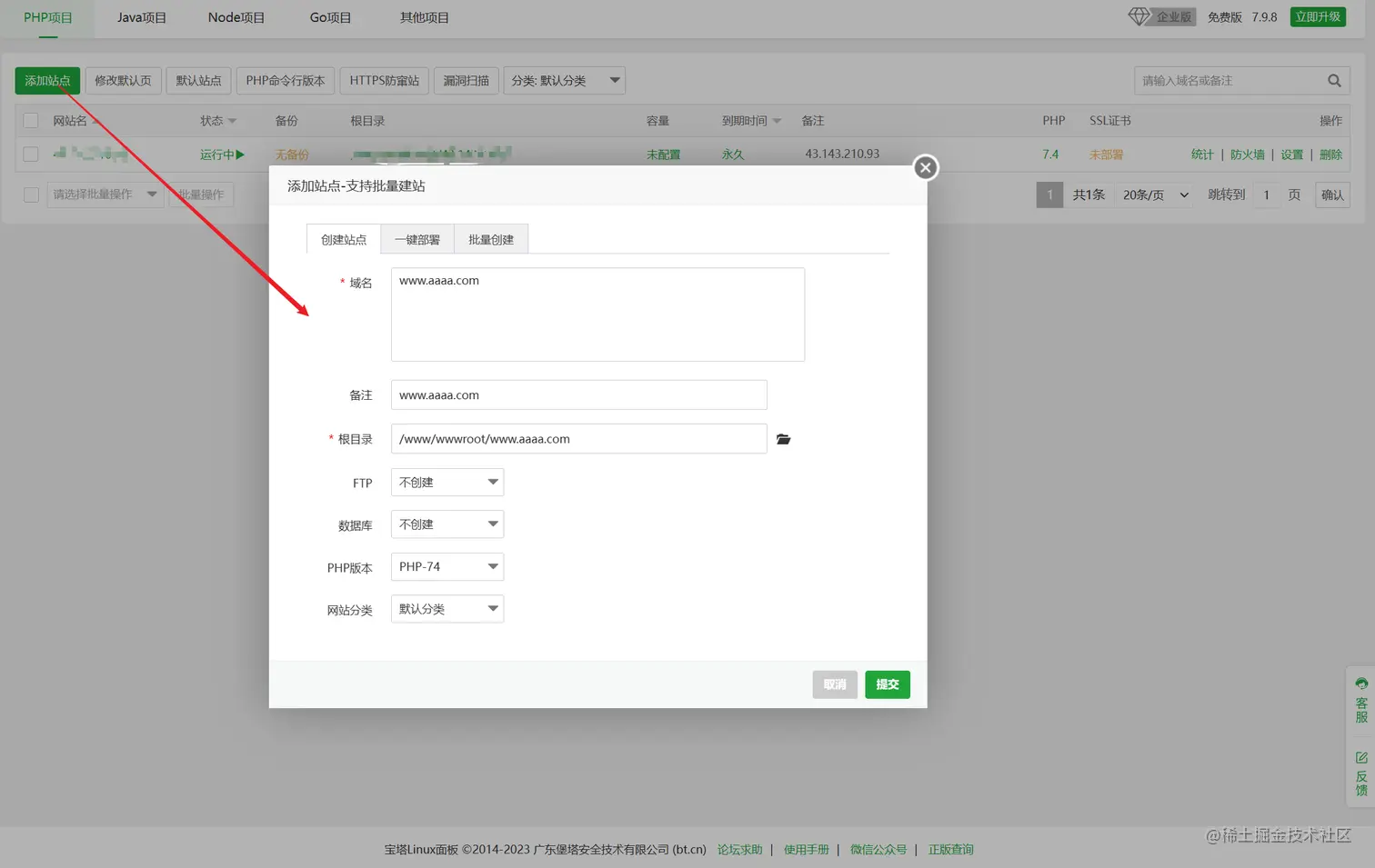Open the 客服 customer service sidebar icon

click(1361, 700)
